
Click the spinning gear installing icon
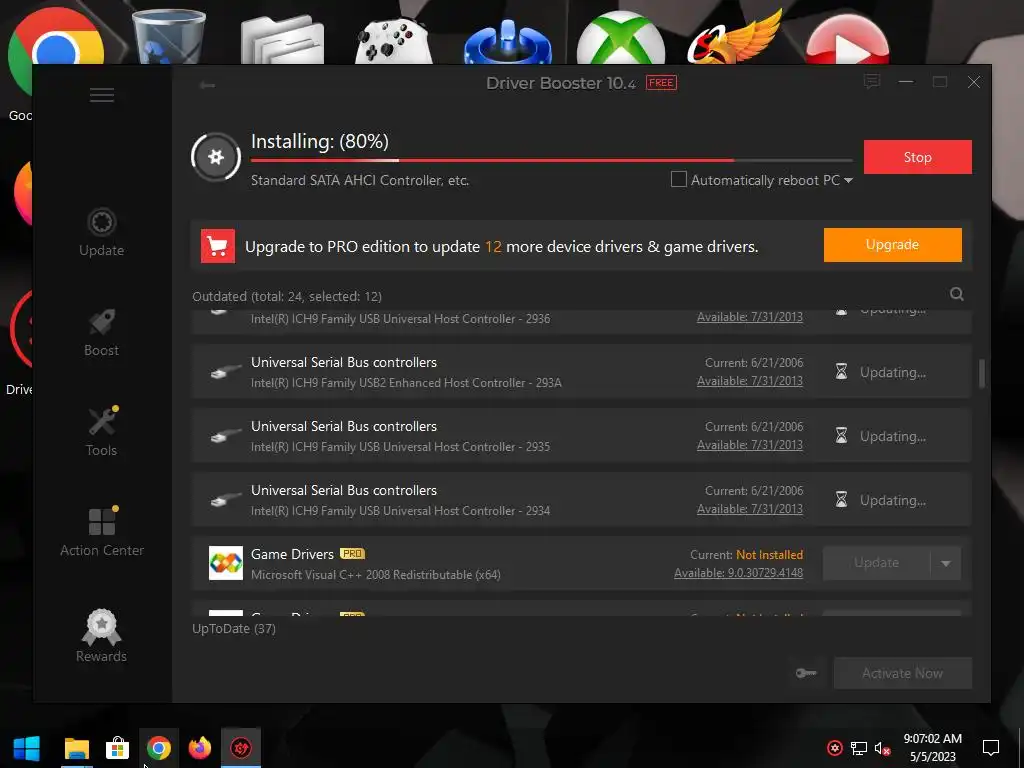tap(216, 157)
